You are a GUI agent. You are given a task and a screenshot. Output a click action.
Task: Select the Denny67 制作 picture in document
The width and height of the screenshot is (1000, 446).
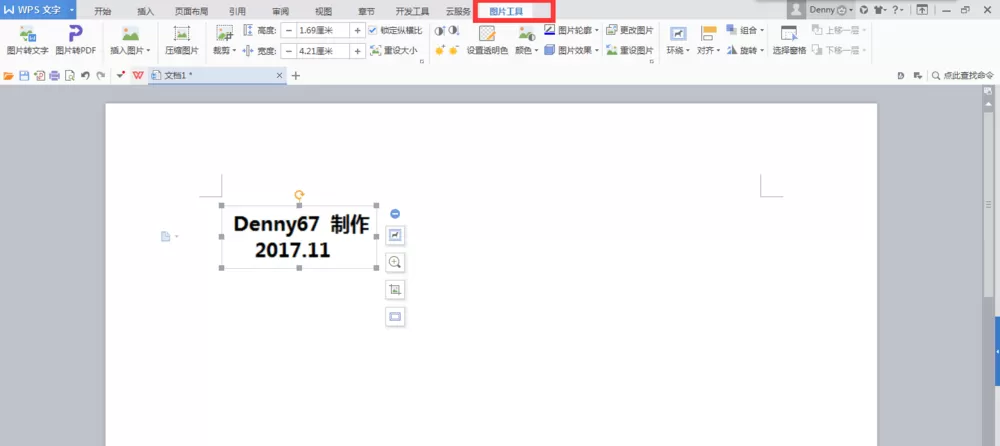point(299,237)
